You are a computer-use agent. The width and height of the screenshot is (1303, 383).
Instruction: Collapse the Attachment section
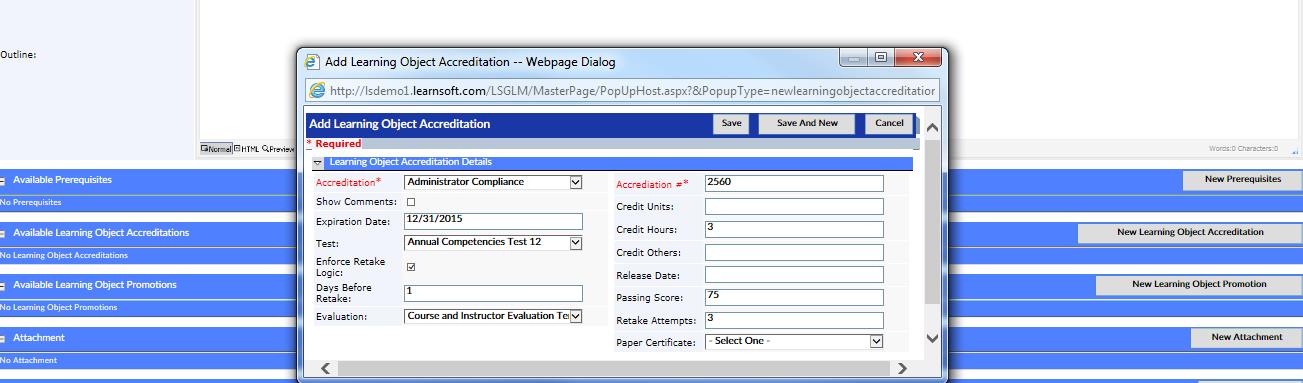tap(3, 339)
